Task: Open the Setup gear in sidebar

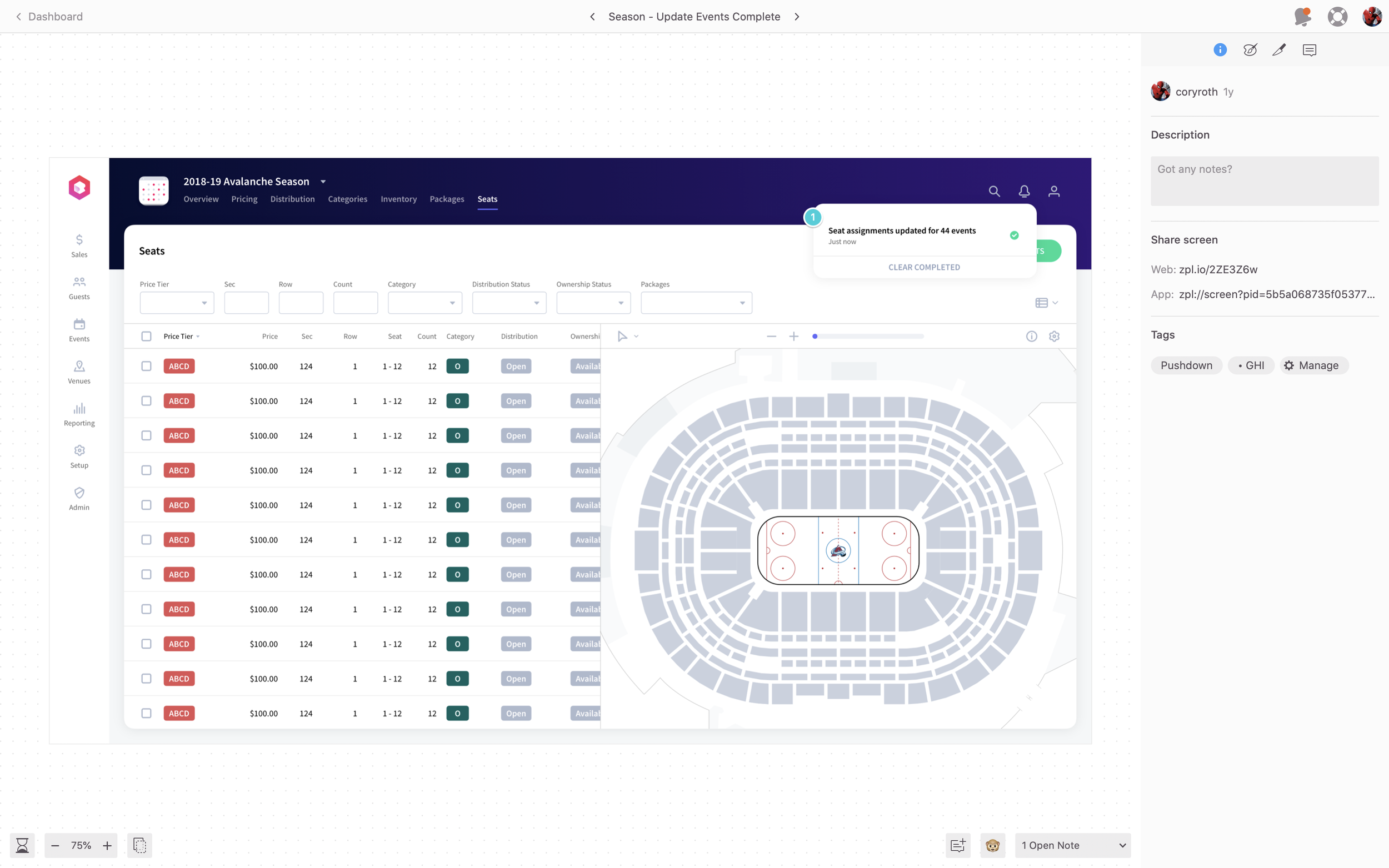Action: click(x=79, y=456)
